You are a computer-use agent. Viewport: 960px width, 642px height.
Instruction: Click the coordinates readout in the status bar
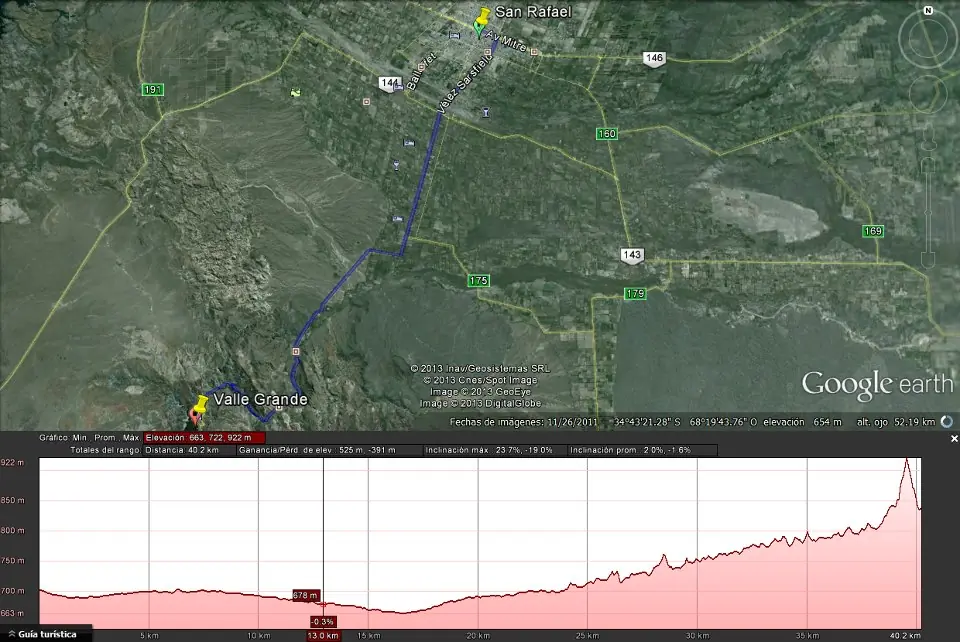pos(686,422)
